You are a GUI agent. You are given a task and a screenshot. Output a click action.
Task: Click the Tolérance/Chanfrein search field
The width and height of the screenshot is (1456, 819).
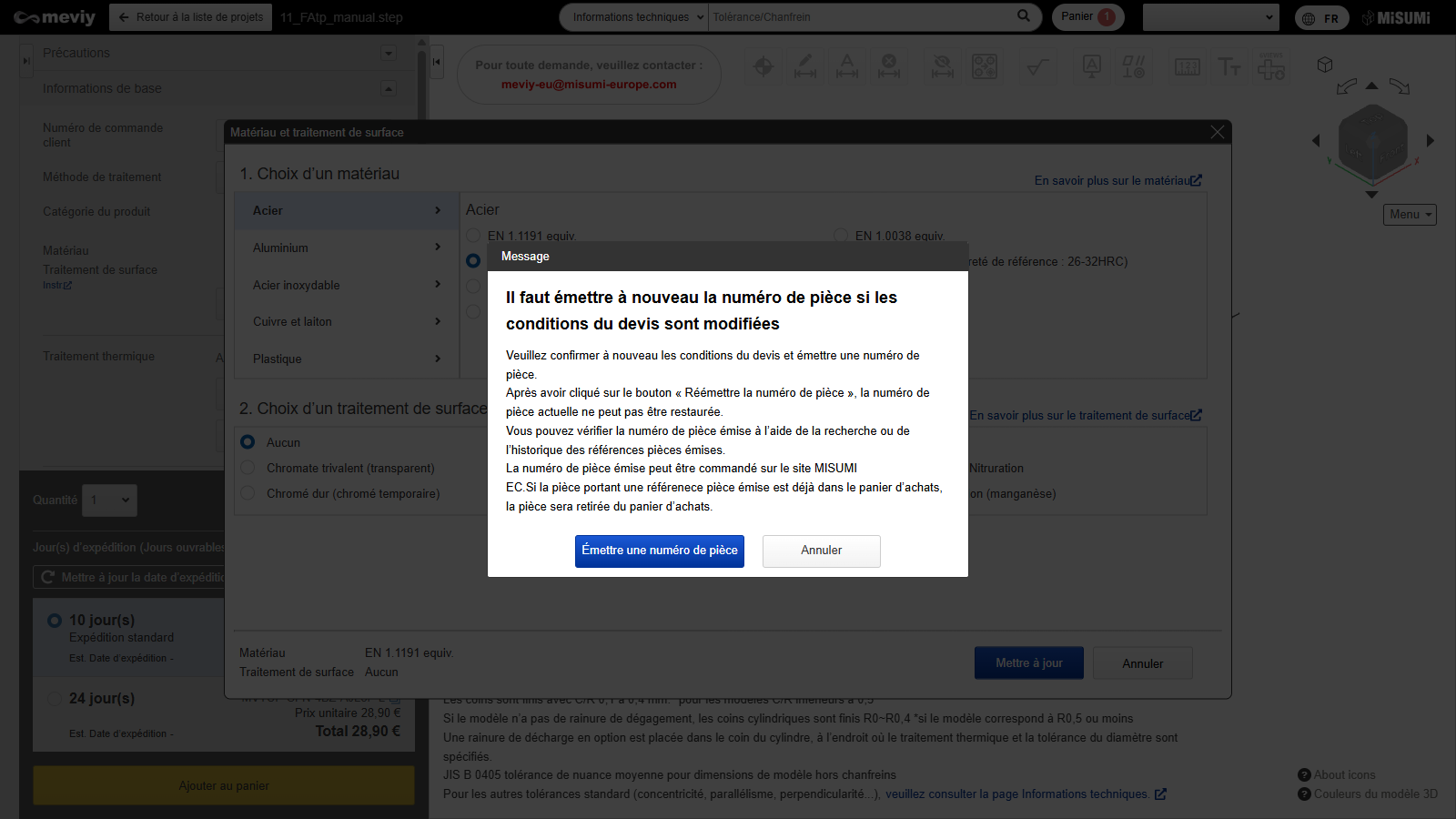coord(860,17)
